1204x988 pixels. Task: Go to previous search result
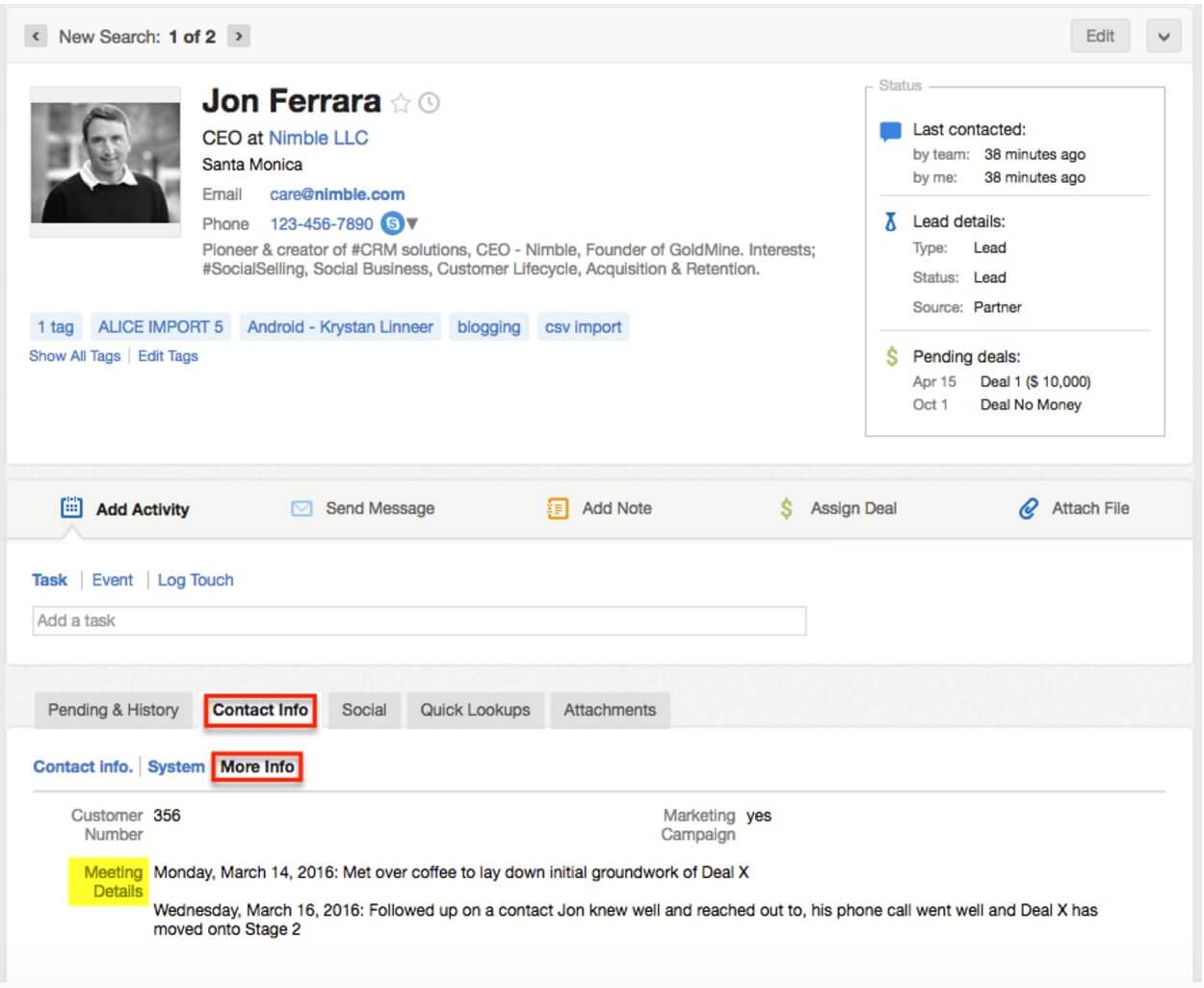click(x=36, y=37)
